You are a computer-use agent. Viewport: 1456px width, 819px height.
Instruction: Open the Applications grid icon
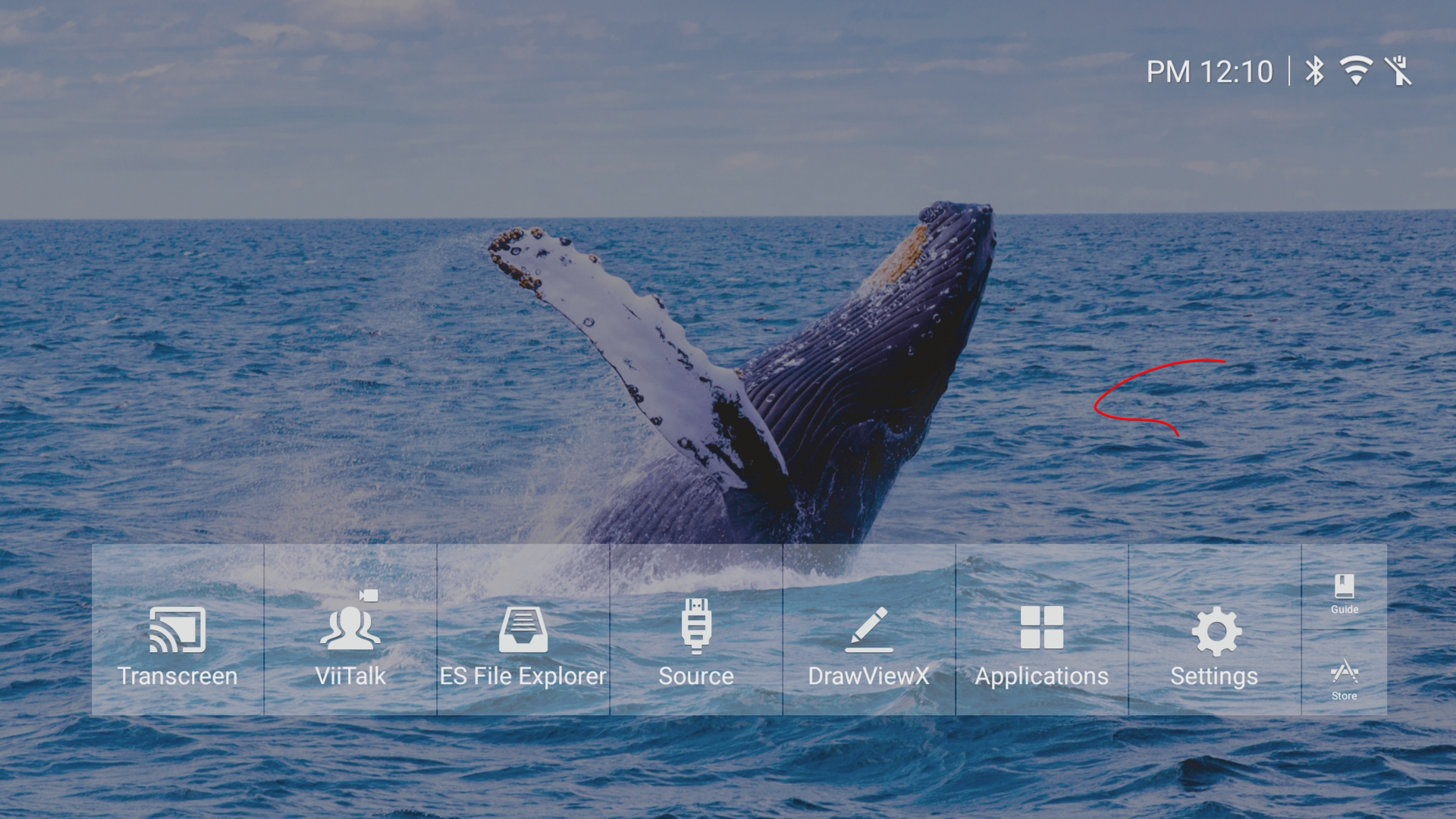tap(1041, 628)
